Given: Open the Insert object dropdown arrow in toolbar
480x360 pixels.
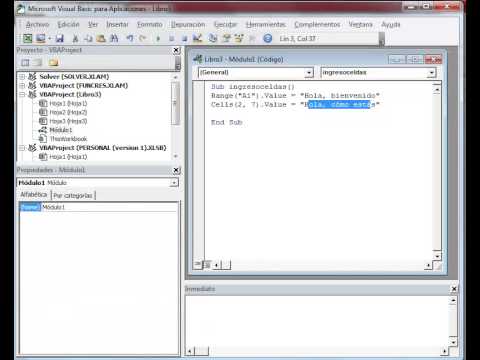Looking at the screenshot, I should point(49,39).
